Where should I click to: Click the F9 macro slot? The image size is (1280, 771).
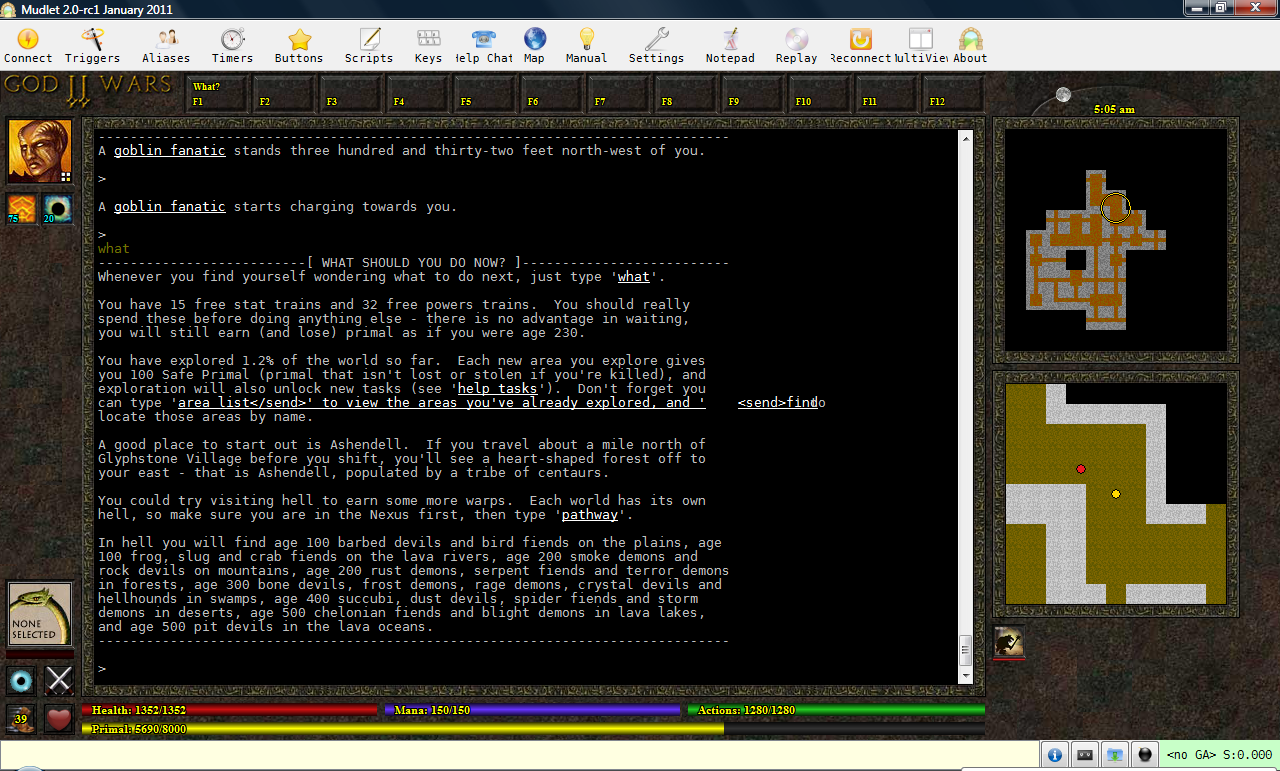point(753,94)
